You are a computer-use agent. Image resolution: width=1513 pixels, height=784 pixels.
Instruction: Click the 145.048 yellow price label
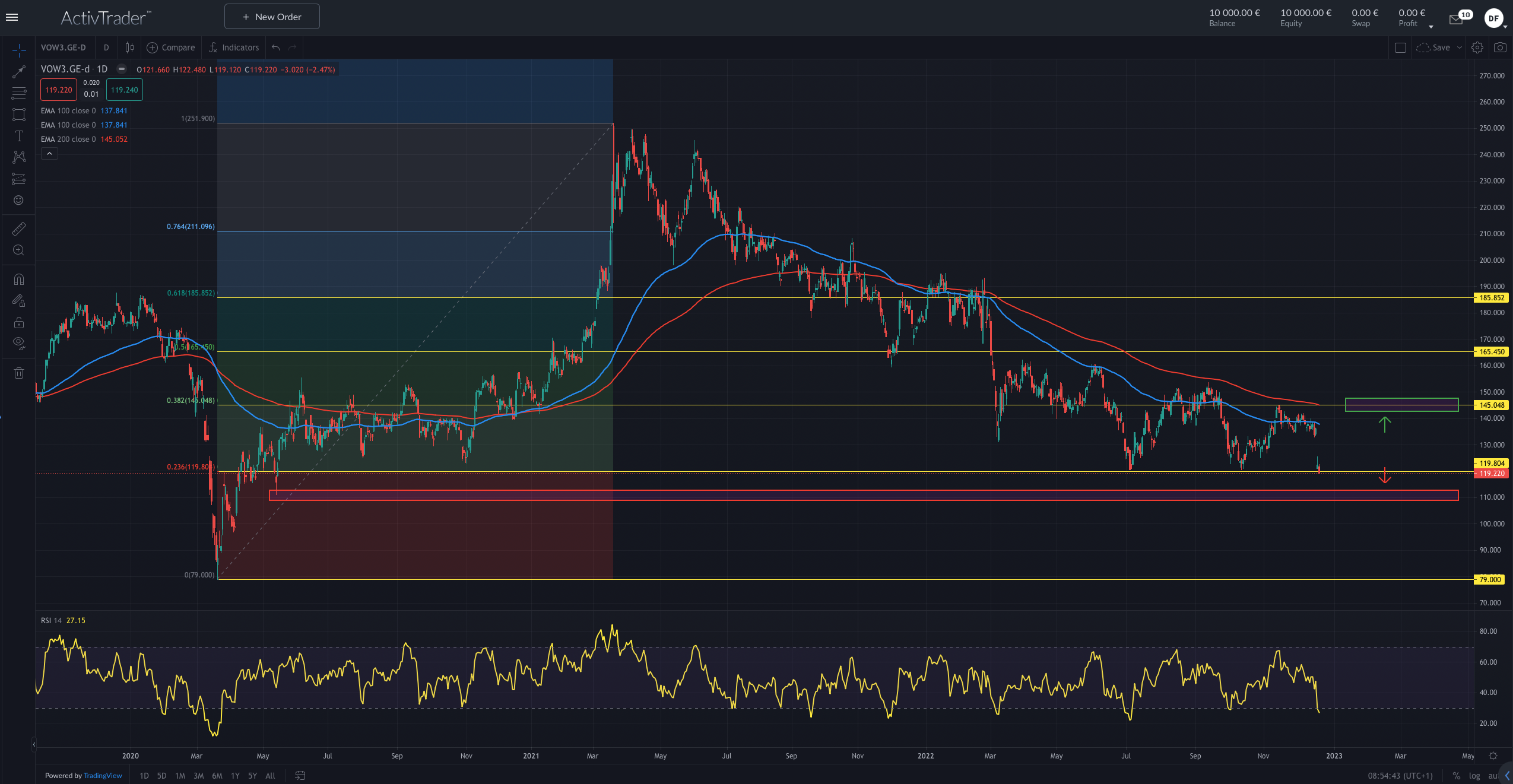tap(1490, 405)
